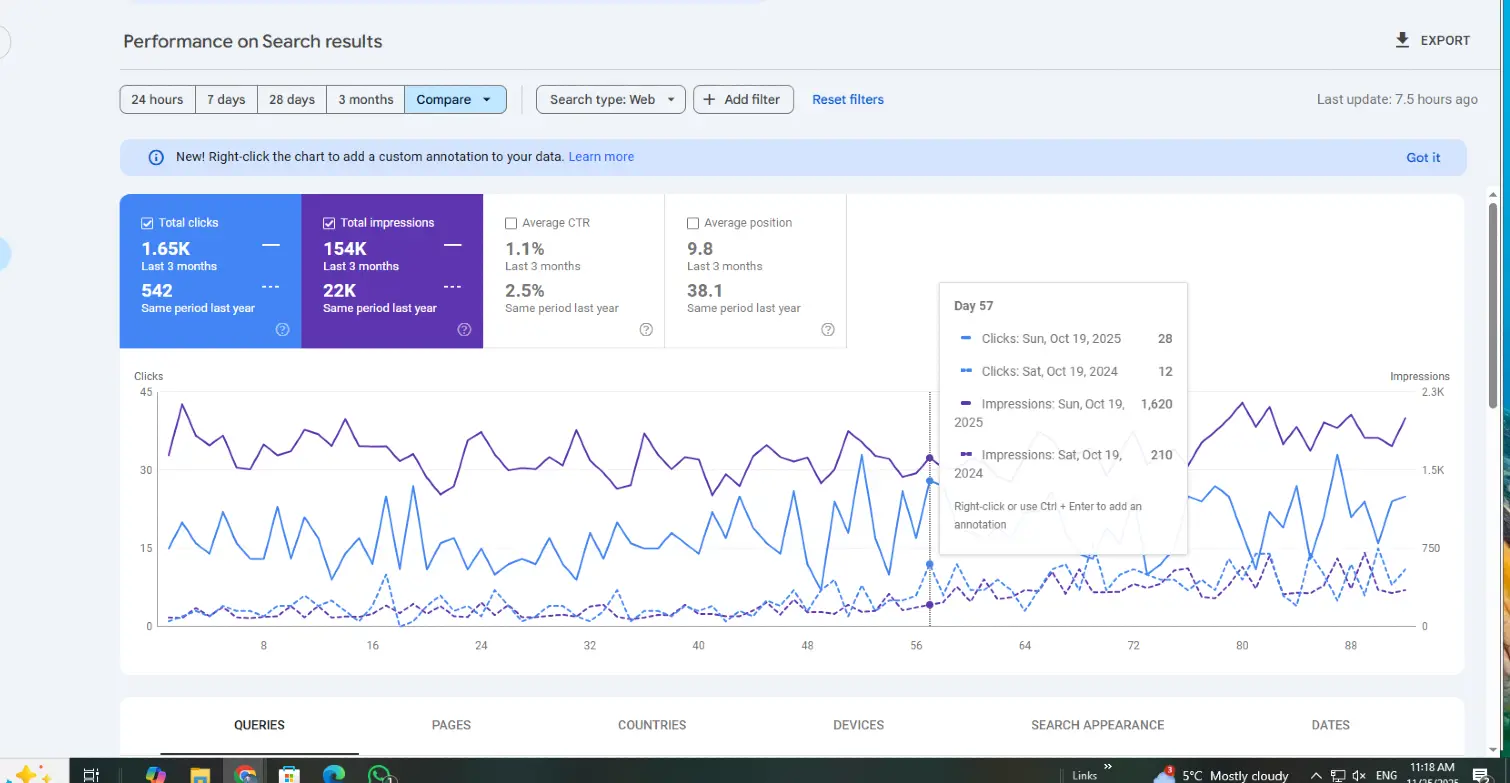Click the Export download icon

[x=1402, y=41]
